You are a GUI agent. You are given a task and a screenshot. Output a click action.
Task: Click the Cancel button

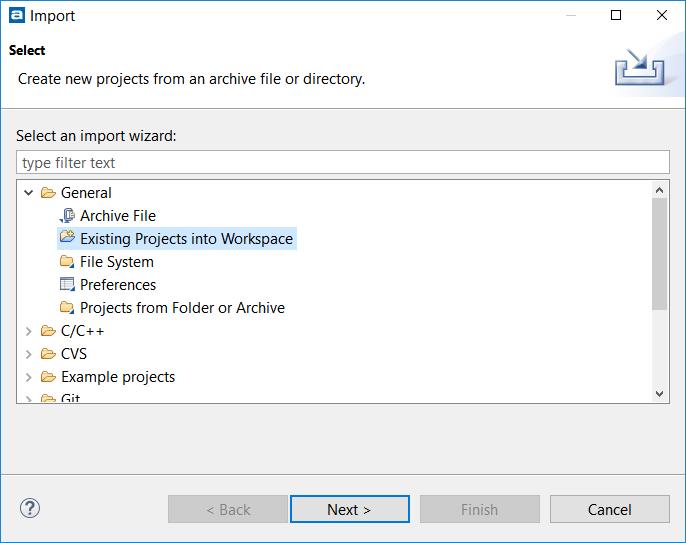pyautogui.click(x=609, y=509)
